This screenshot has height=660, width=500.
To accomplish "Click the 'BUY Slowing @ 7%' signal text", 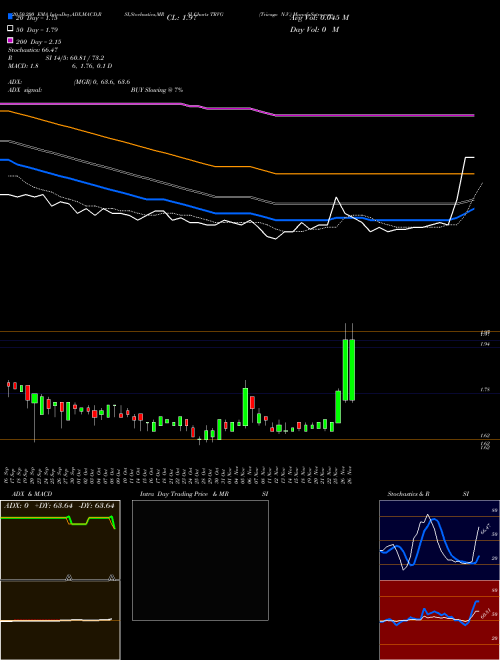I will [157, 90].
